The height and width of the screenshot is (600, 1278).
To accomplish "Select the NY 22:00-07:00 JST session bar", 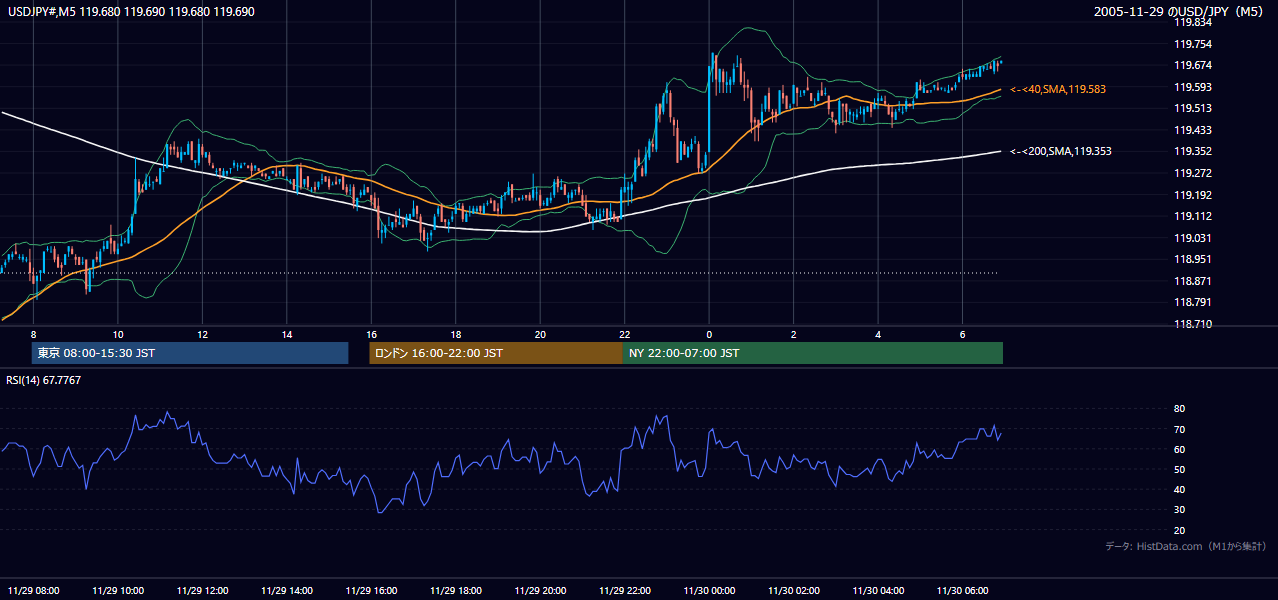I will (x=813, y=353).
